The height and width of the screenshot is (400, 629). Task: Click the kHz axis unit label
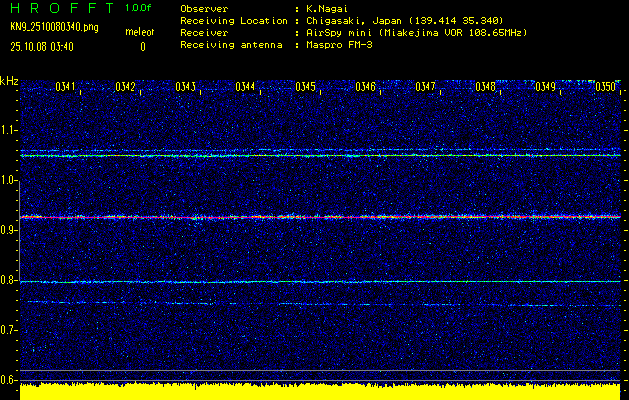9,80
